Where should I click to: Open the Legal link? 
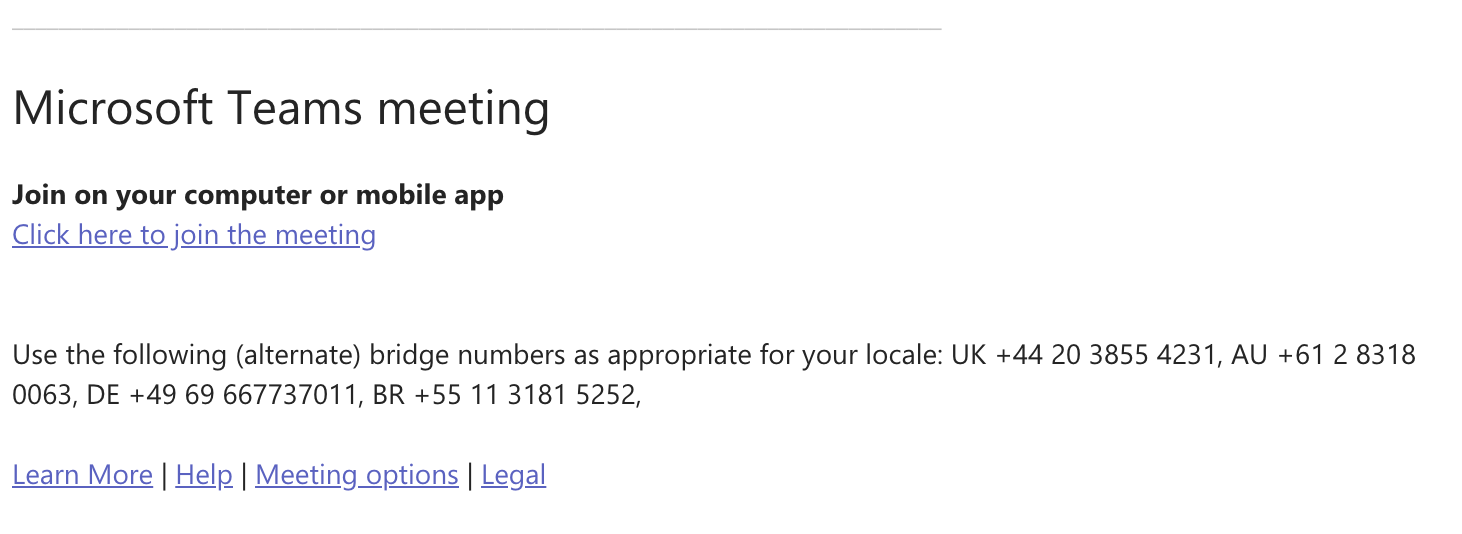(x=513, y=475)
